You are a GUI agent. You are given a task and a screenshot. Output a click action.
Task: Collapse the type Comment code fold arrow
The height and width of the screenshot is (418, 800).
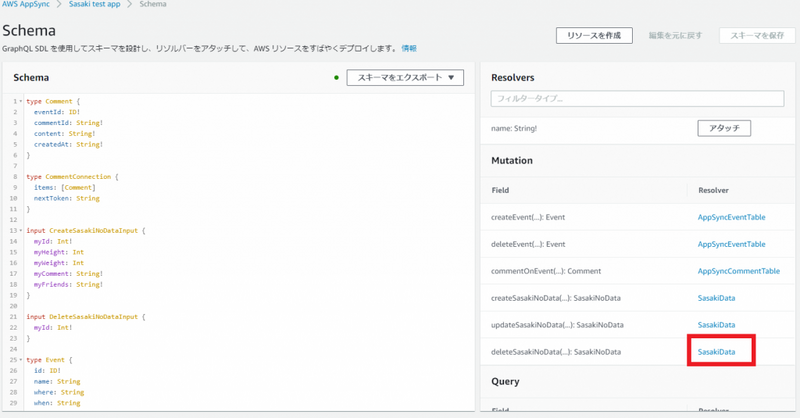20,102
